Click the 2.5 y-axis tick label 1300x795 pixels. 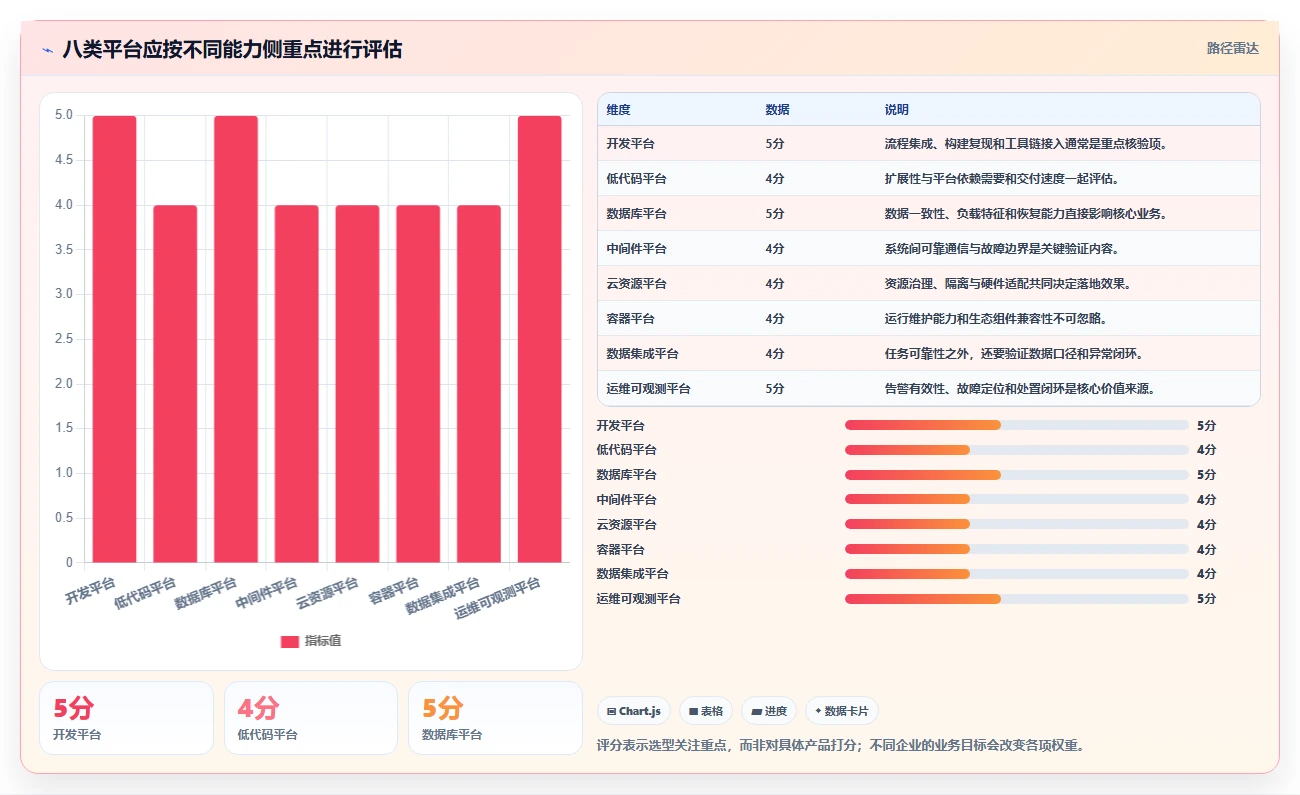point(64,339)
